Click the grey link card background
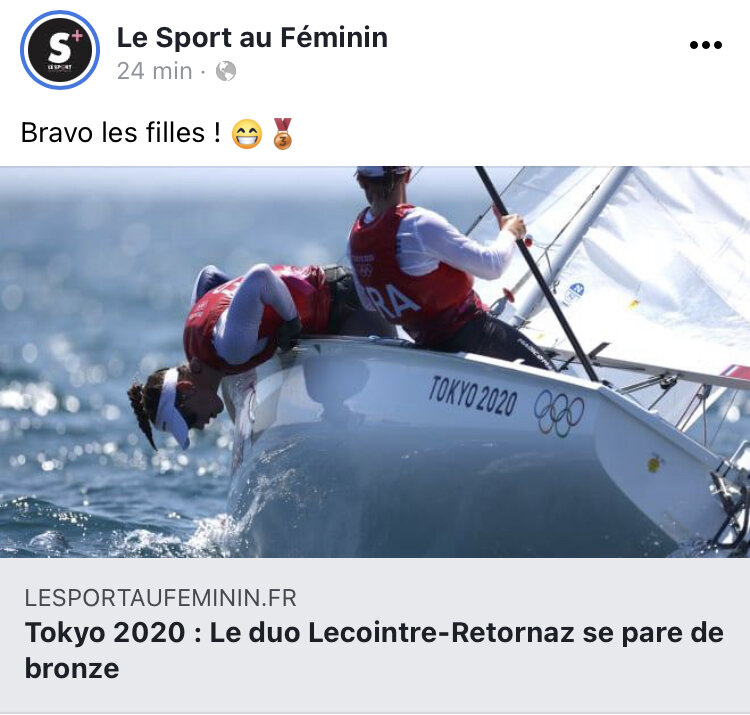The width and height of the screenshot is (750, 715). click(375, 635)
